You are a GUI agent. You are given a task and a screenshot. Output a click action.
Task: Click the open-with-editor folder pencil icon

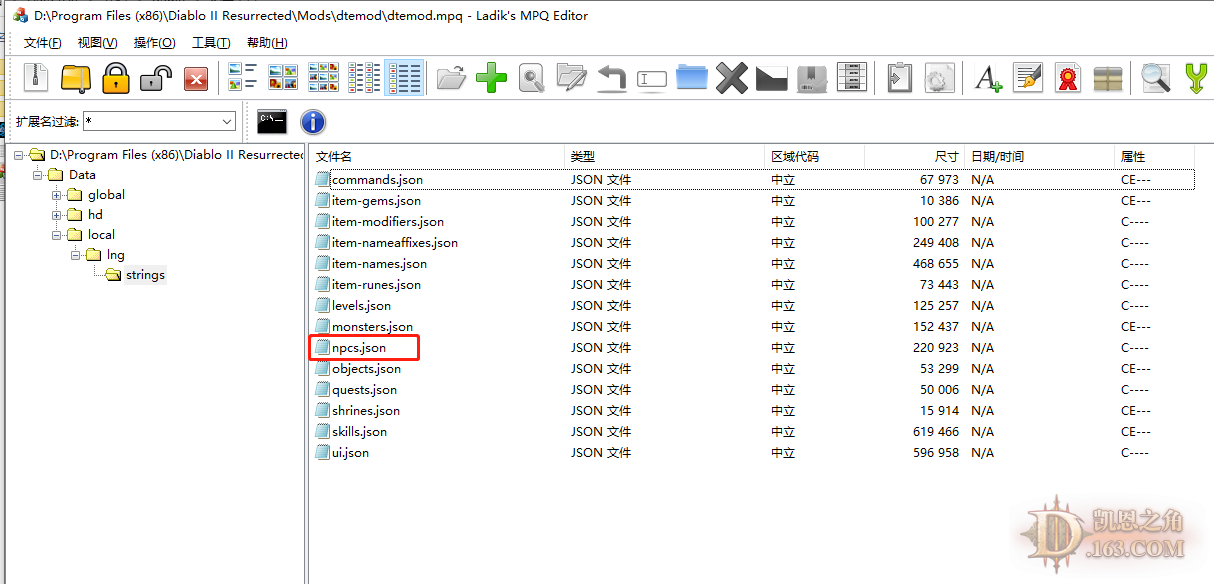[571, 78]
